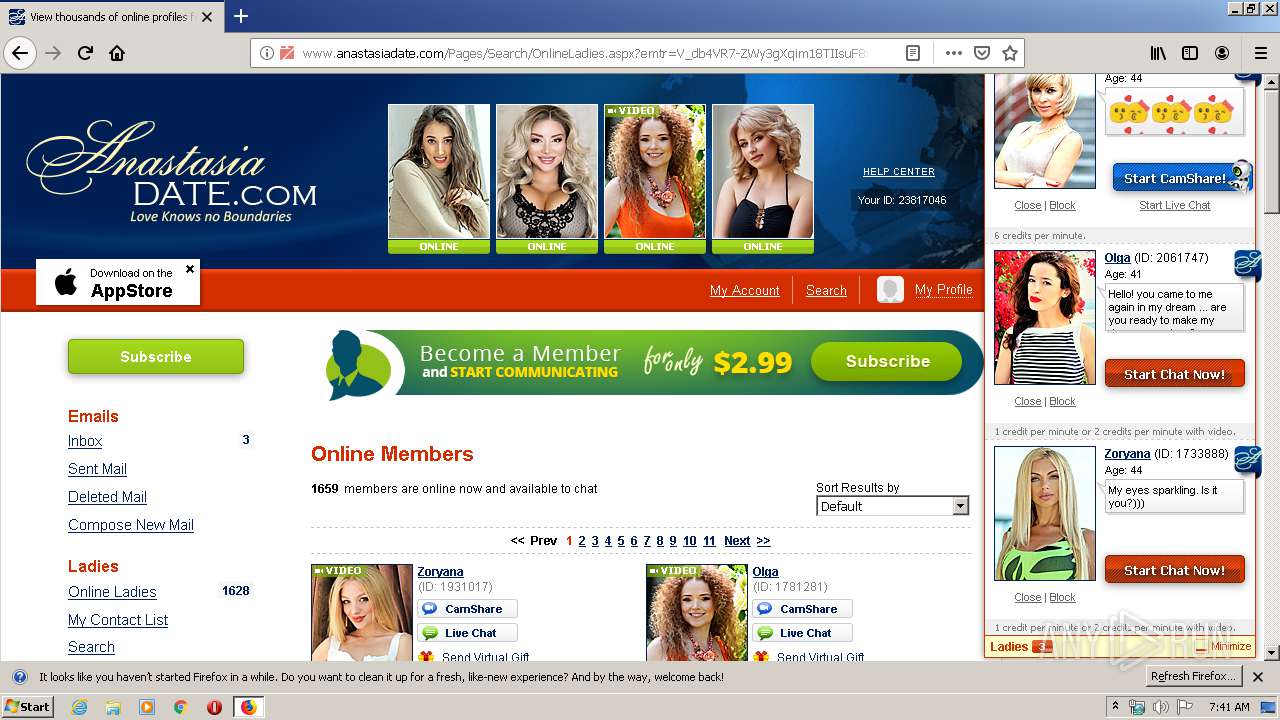Open Firefox account icon
The image size is (1280, 720).
(x=1222, y=53)
